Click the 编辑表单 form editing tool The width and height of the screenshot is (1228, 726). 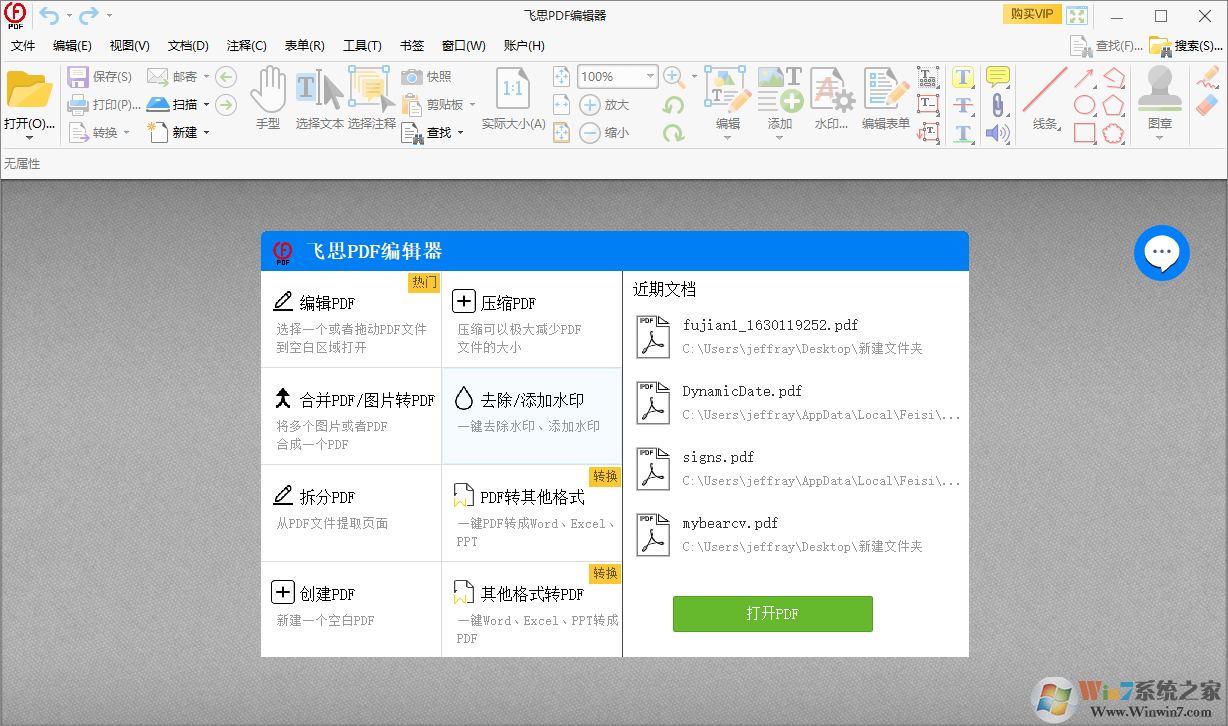tap(884, 98)
